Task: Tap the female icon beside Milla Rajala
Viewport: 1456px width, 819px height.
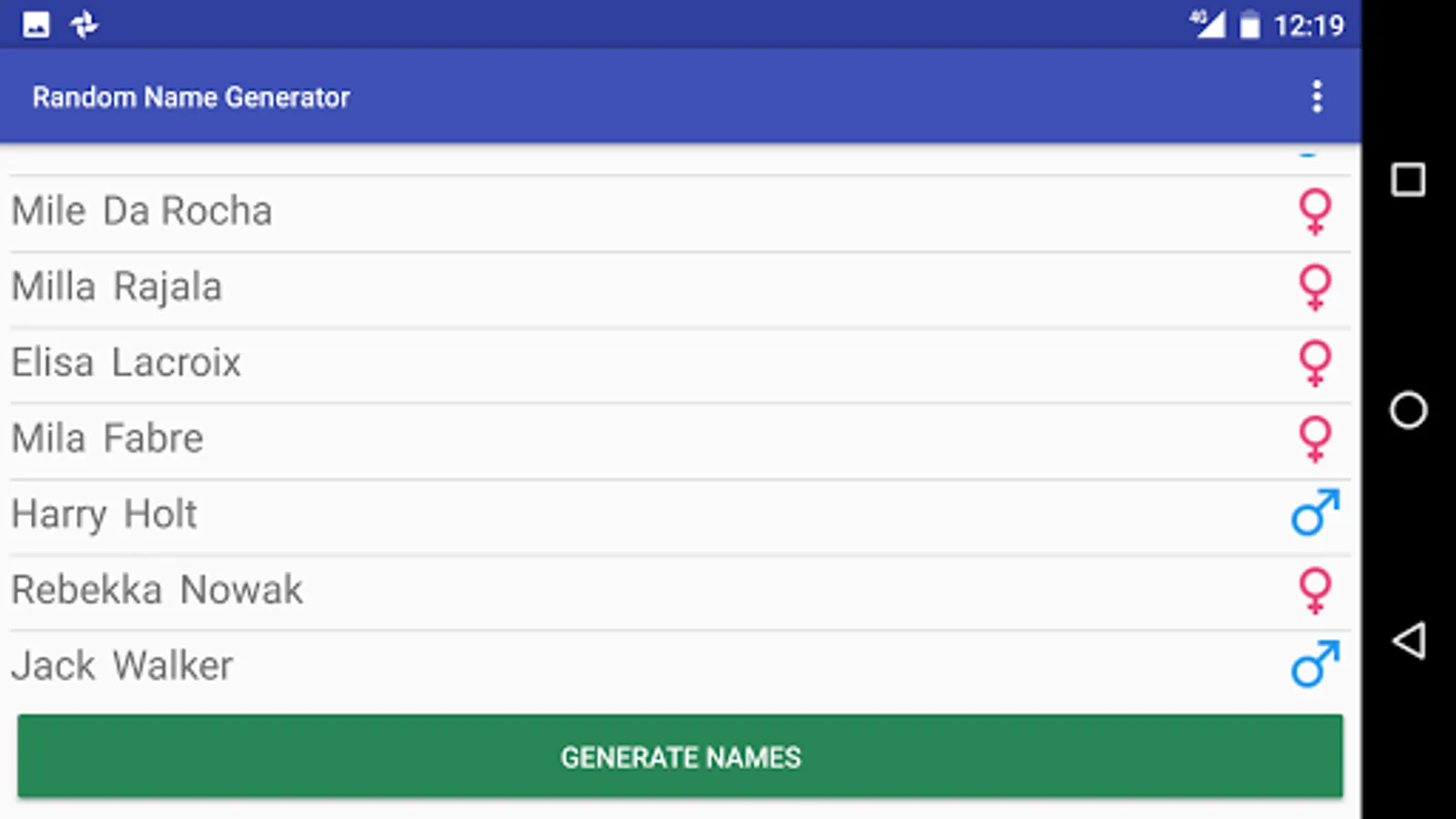Action: [x=1313, y=287]
